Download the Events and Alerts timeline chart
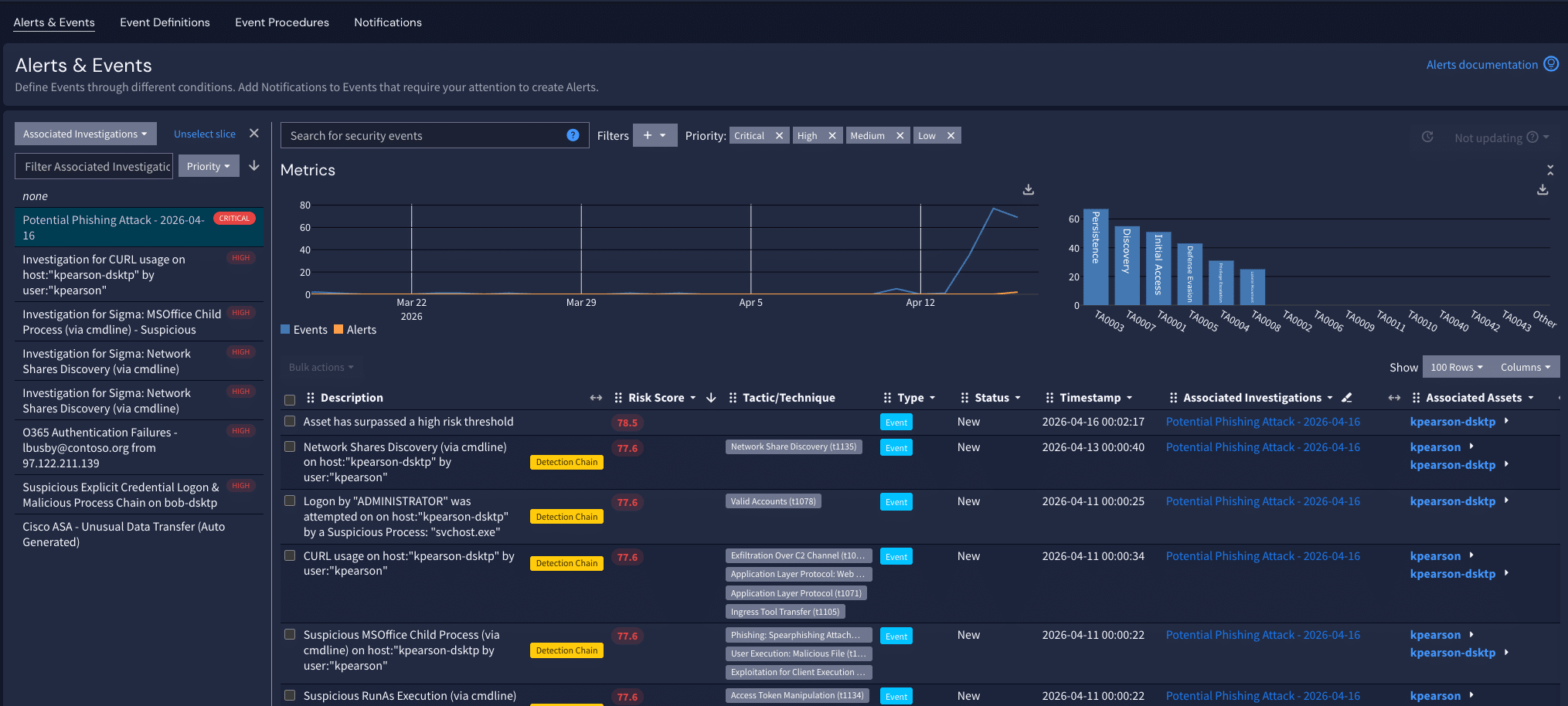1568x706 pixels. click(1028, 189)
